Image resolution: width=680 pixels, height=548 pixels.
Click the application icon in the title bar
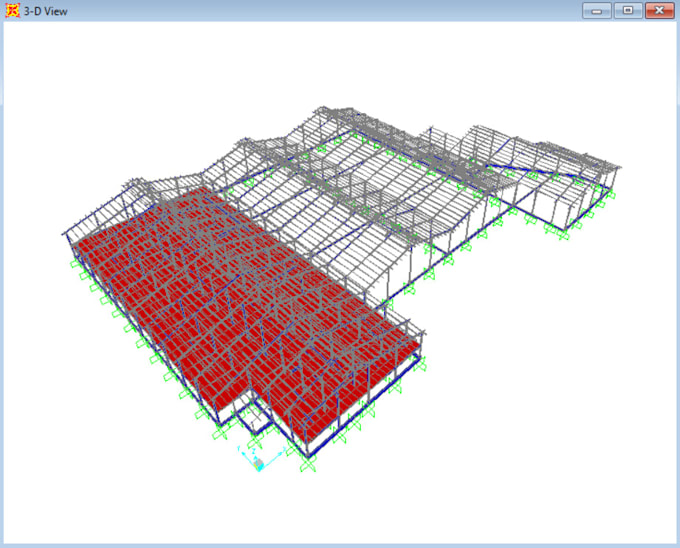click(13, 10)
